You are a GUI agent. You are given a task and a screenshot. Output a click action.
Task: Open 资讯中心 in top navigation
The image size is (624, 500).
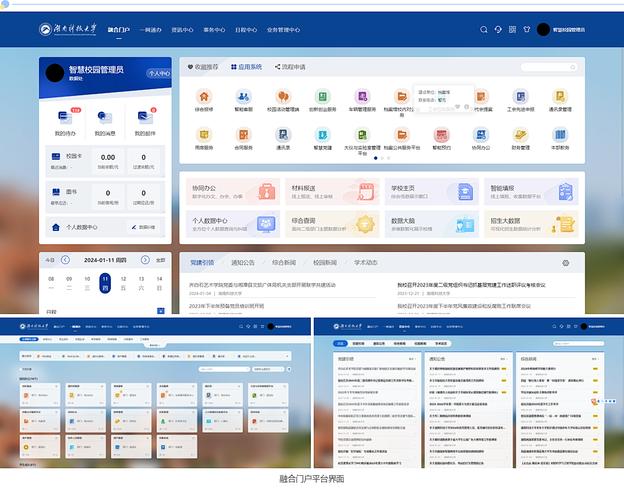182,30
